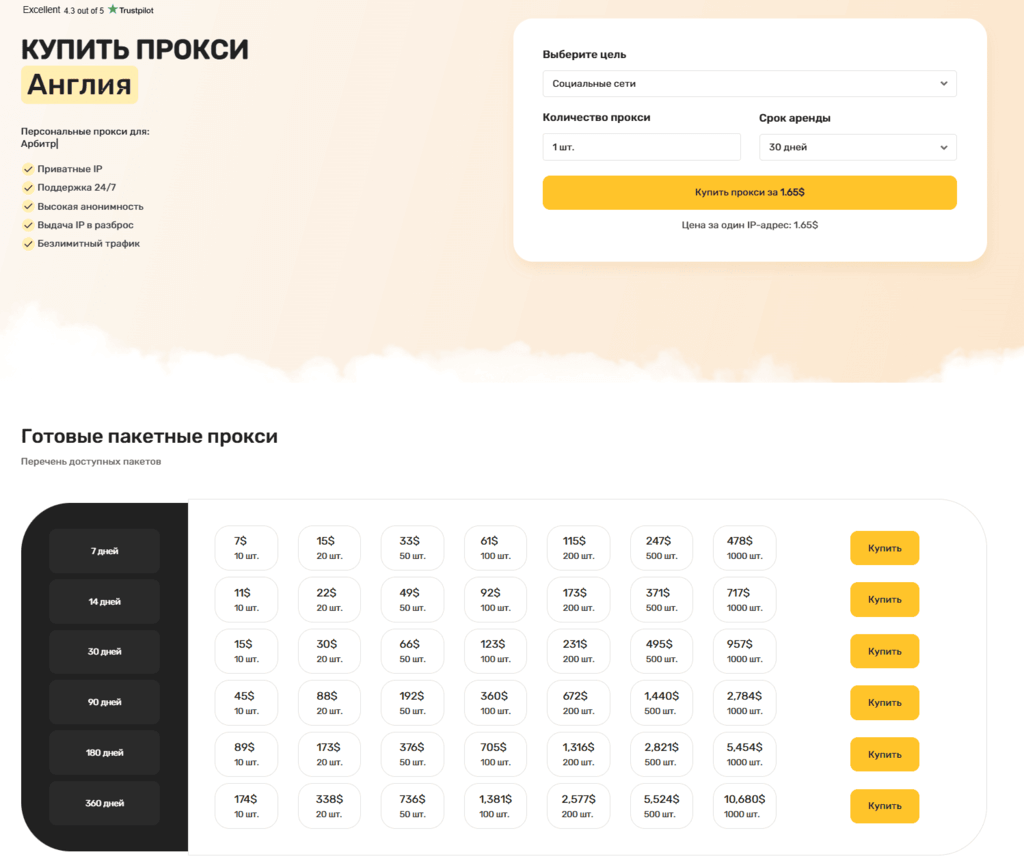
Task: Click checkmark icon beside Высокая анонимность
Action: (x=28, y=206)
